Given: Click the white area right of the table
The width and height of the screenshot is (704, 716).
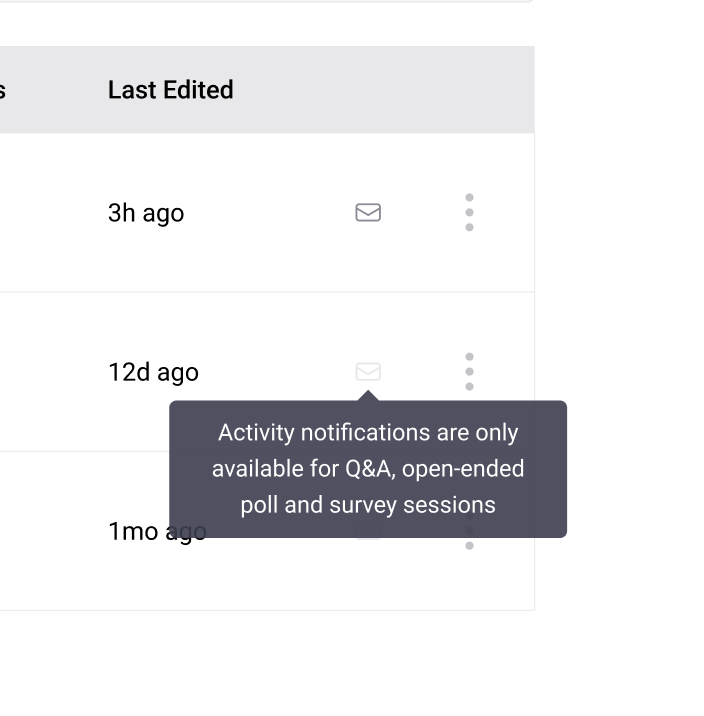Looking at the screenshot, I should coord(620,300).
